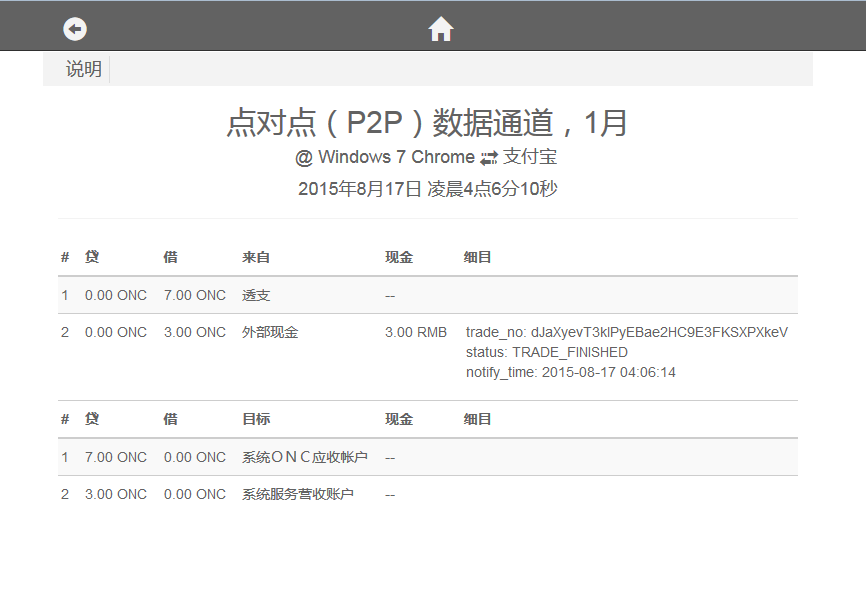Click the 细目 header in the upper table

(478, 257)
